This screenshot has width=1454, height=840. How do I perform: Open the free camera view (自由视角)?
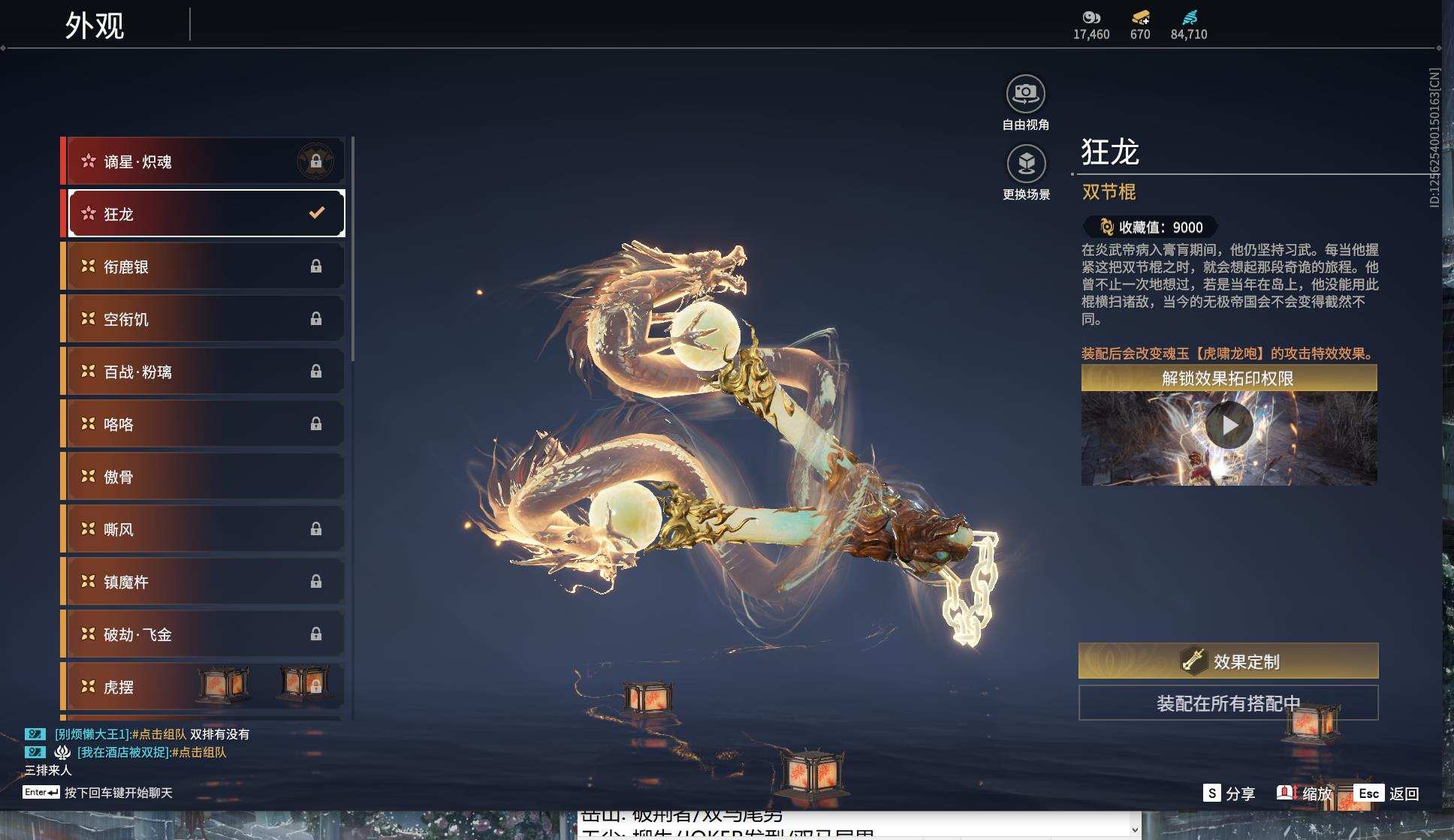tap(1025, 95)
